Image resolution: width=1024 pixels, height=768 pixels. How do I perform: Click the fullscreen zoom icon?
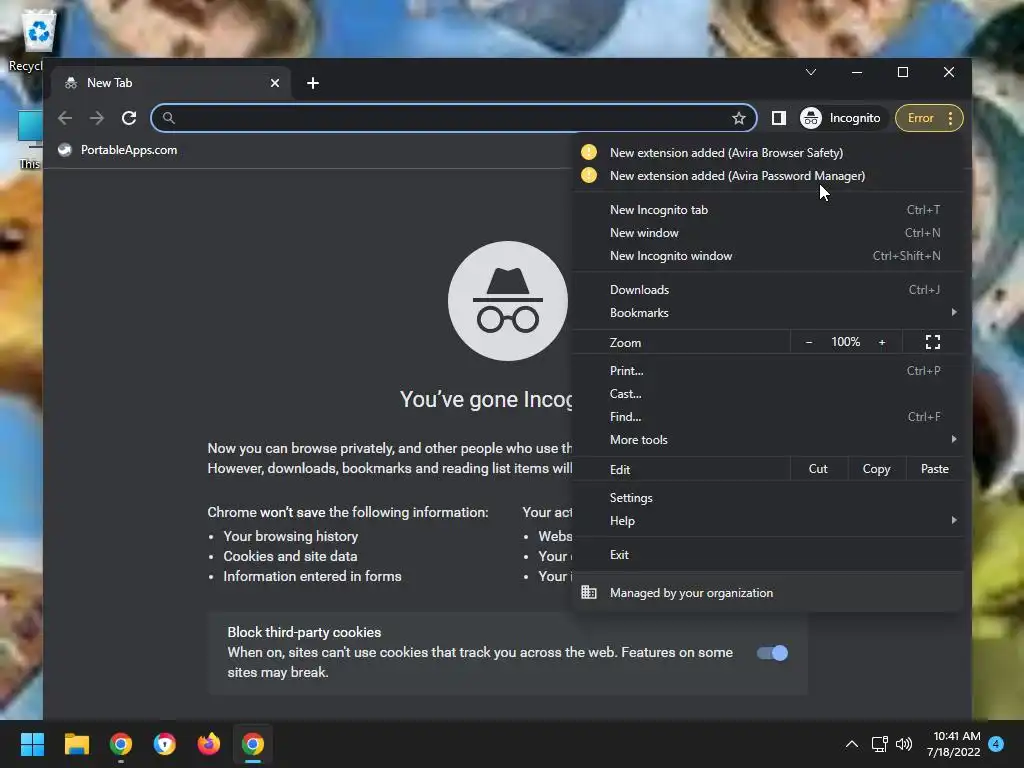click(x=933, y=342)
